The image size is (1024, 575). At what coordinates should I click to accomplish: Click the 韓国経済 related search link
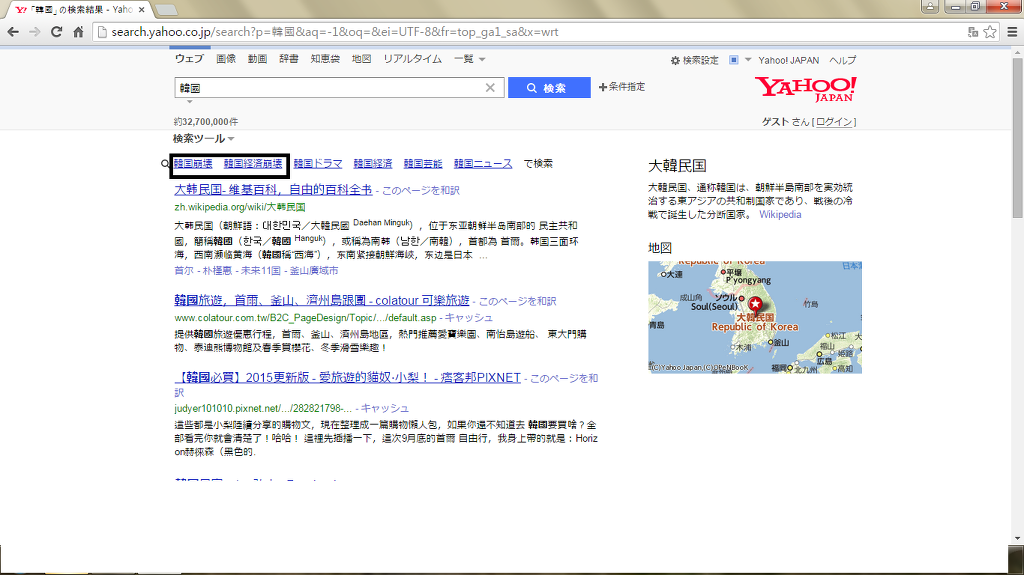[x=373, y=163]
